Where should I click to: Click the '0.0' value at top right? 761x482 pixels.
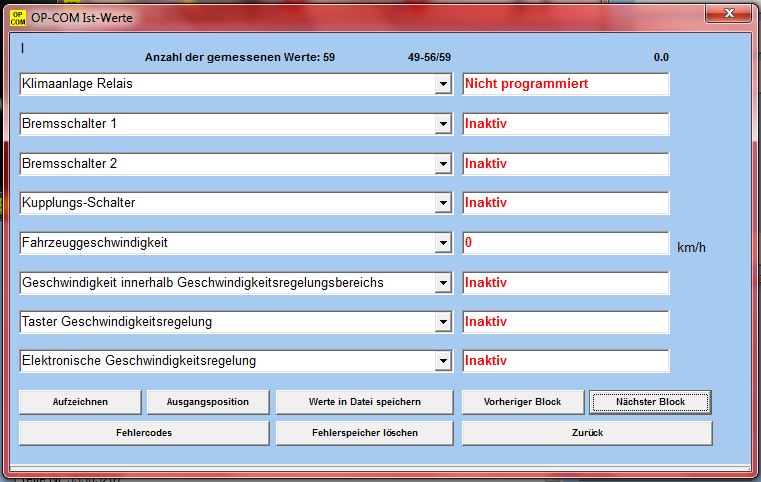tap(661, 57)
